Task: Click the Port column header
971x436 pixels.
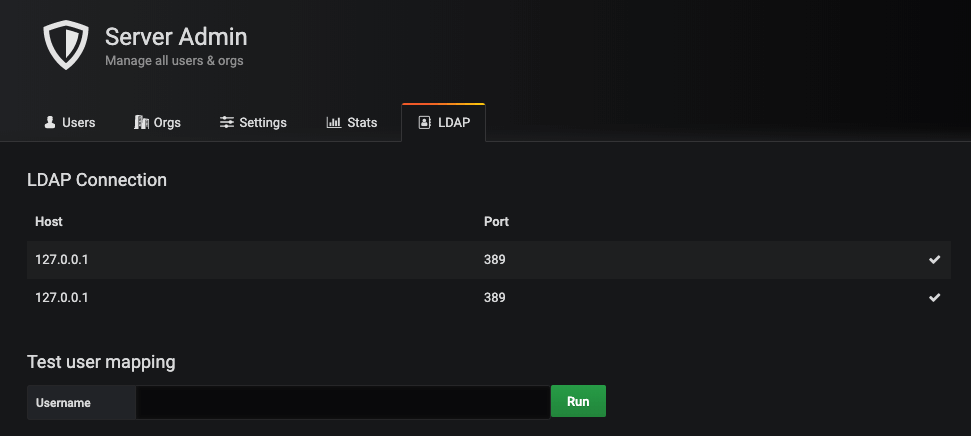Action: (496, 221)
